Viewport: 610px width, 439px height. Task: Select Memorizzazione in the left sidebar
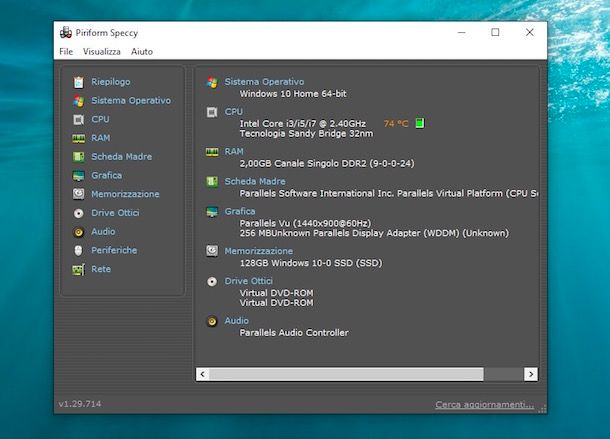point(125,194)
